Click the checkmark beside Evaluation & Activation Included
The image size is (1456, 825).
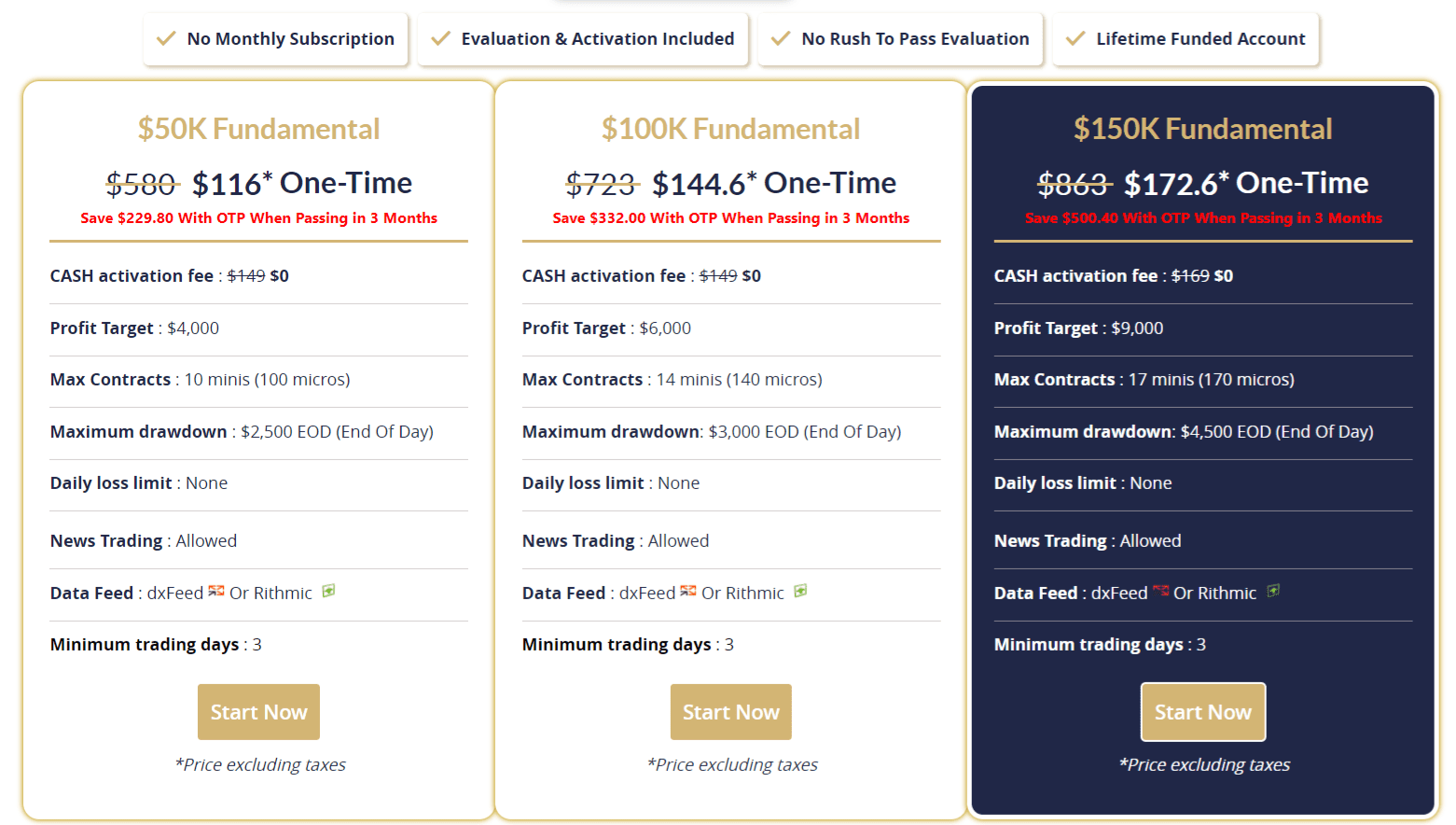click(440, 39)
